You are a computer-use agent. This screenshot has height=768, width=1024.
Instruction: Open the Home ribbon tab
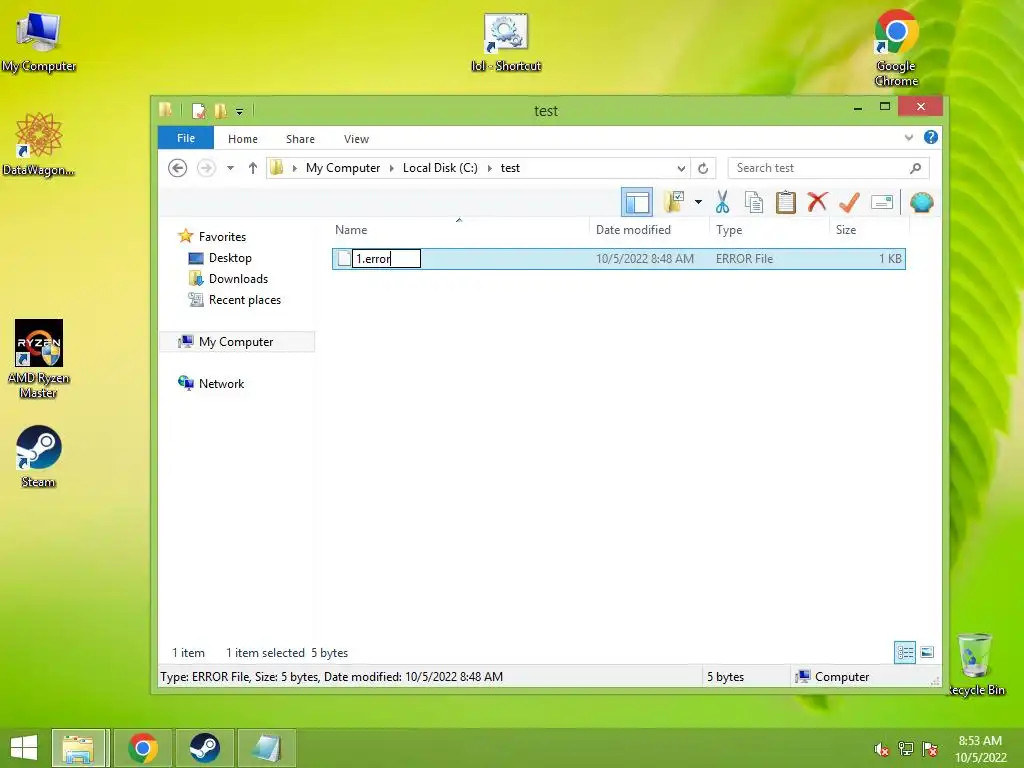point(243,138)
